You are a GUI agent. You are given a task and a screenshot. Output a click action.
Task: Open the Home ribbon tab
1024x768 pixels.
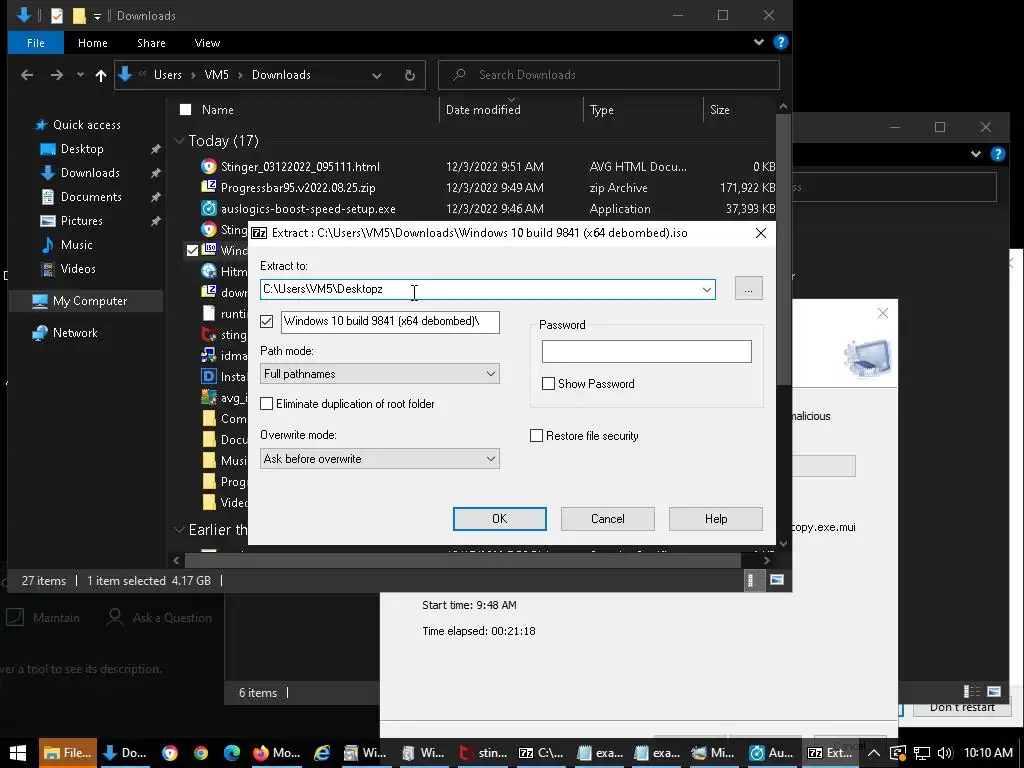[x=93, y=42]
